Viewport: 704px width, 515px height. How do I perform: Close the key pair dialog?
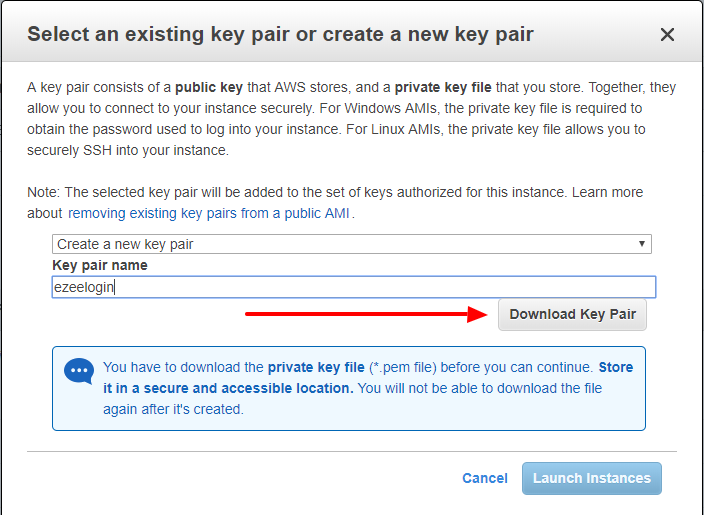coord(668,35)
